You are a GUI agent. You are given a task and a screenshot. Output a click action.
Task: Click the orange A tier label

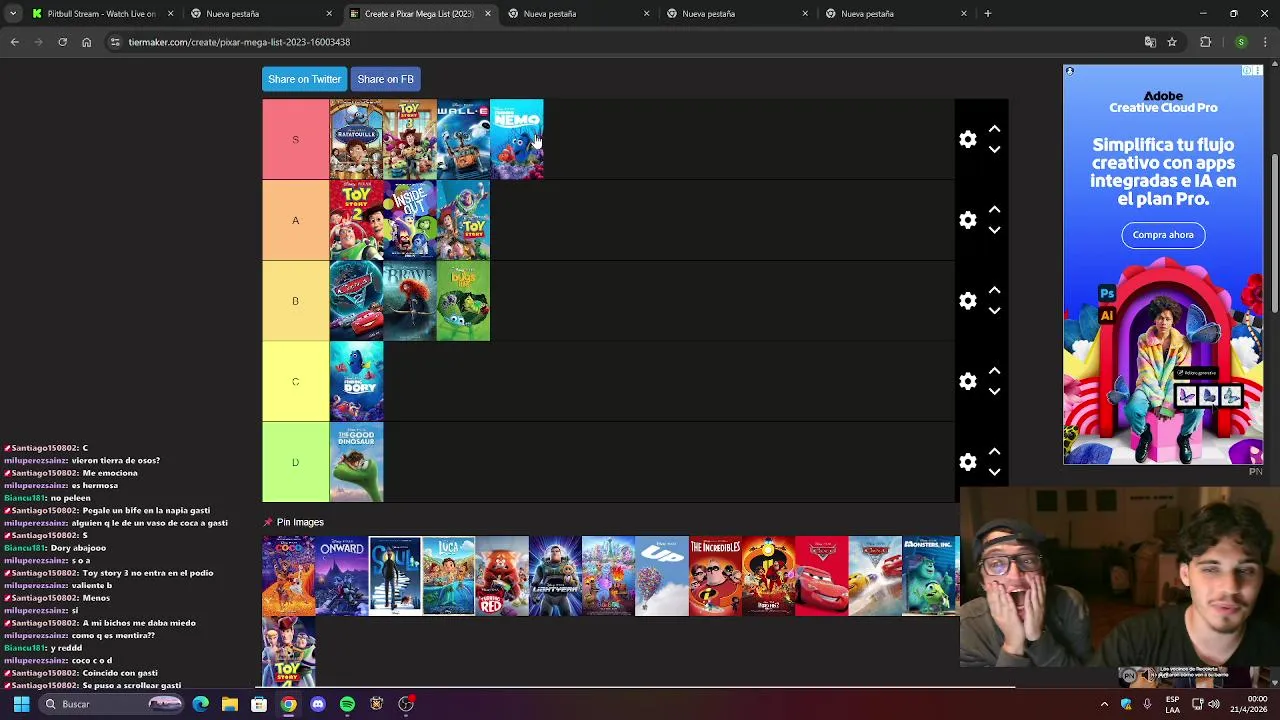click(295, 220)
